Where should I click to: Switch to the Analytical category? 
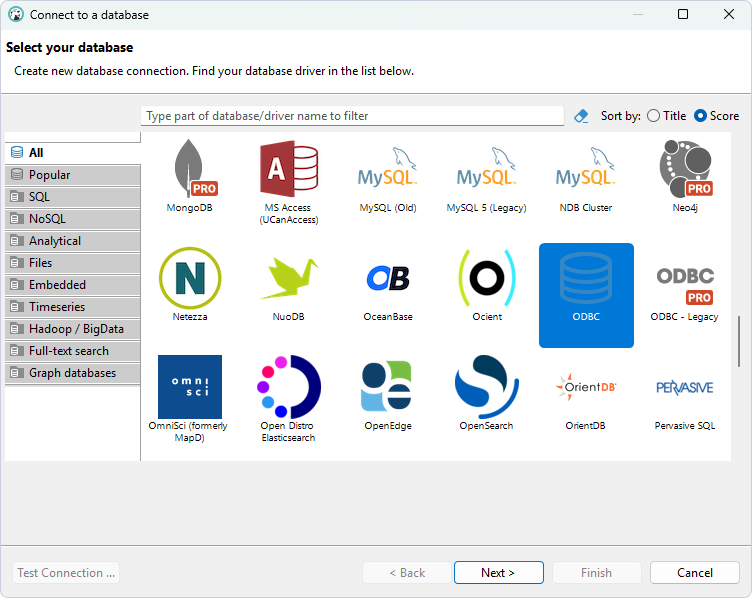pyautogui.click(x=73, y=241)
